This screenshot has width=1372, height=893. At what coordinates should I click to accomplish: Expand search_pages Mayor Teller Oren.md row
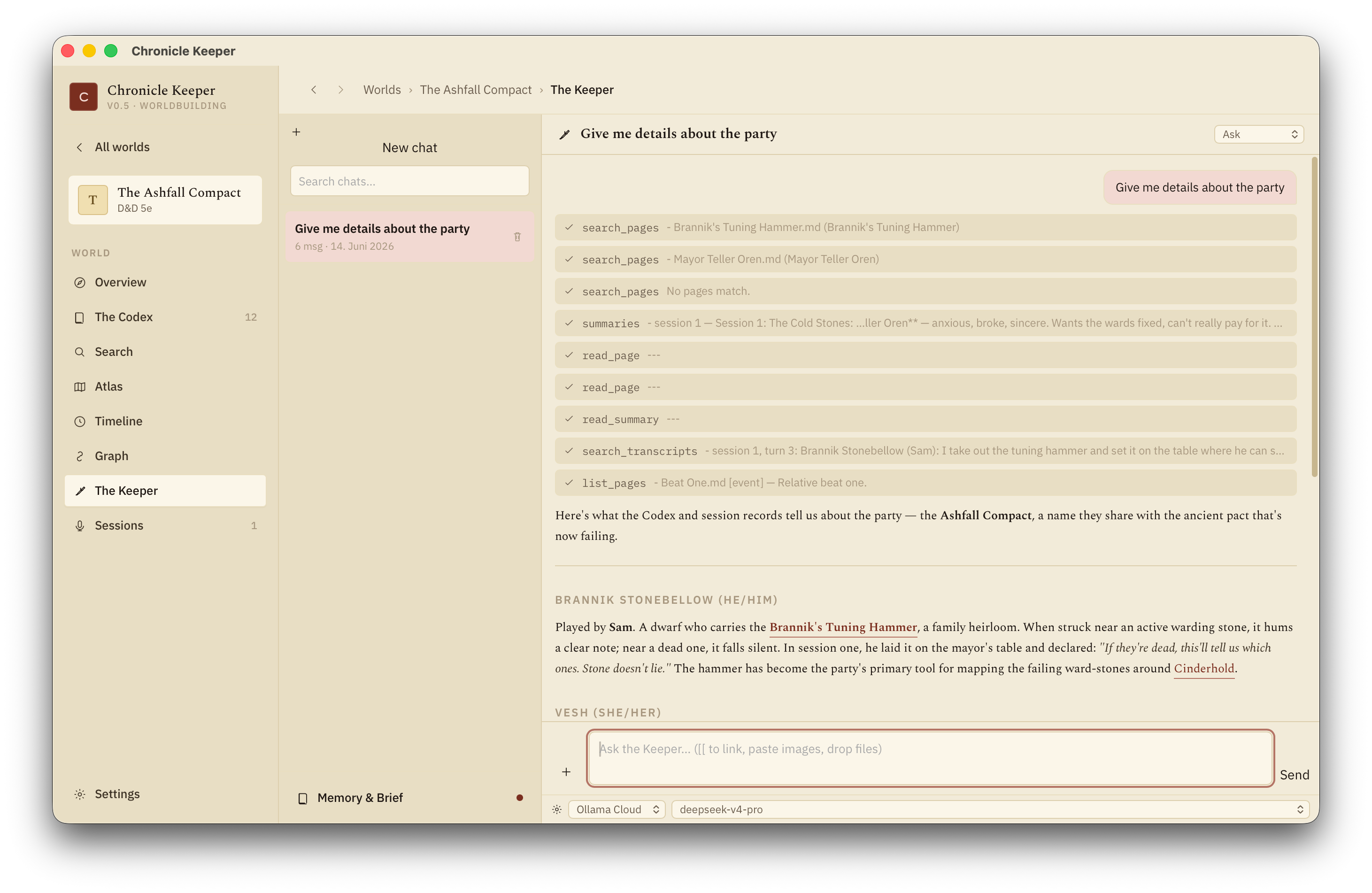click(925, 260)
